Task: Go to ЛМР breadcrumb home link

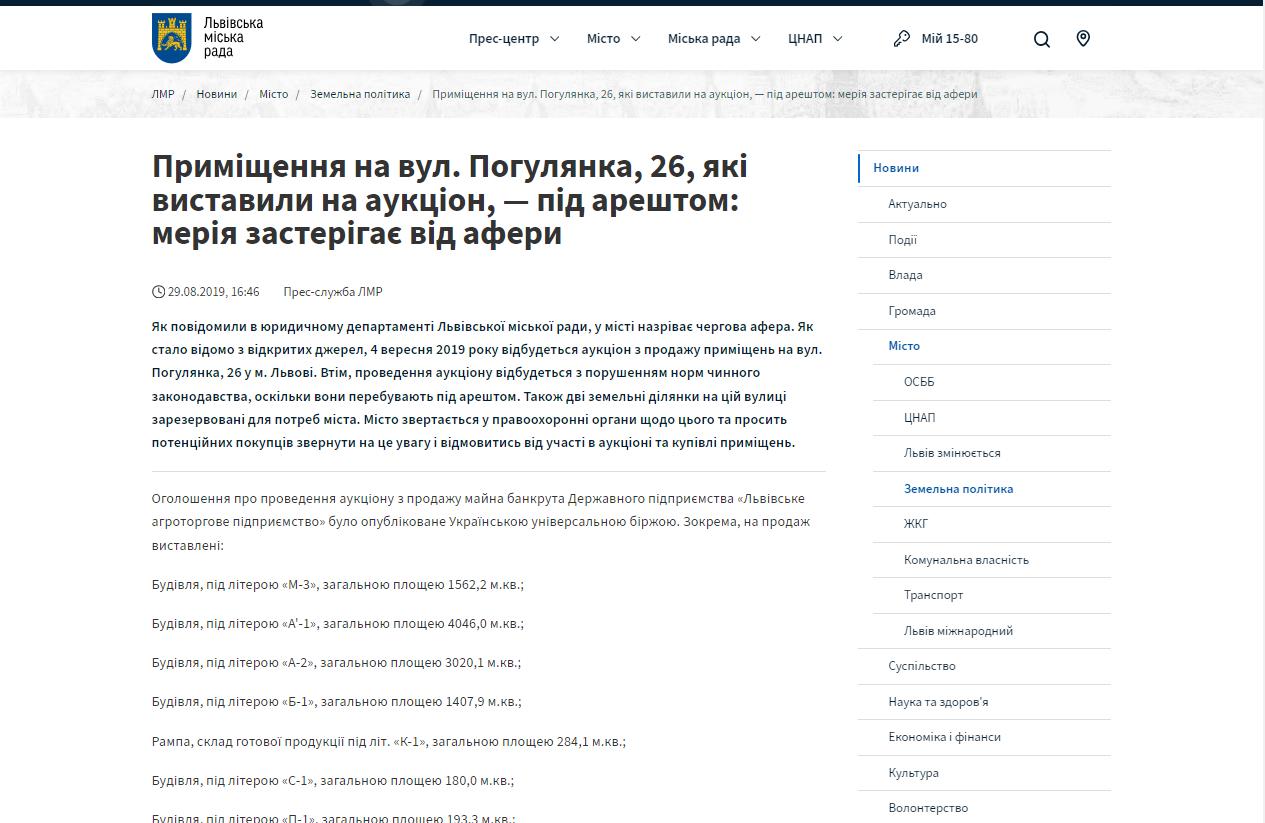Action: (162, 94)
